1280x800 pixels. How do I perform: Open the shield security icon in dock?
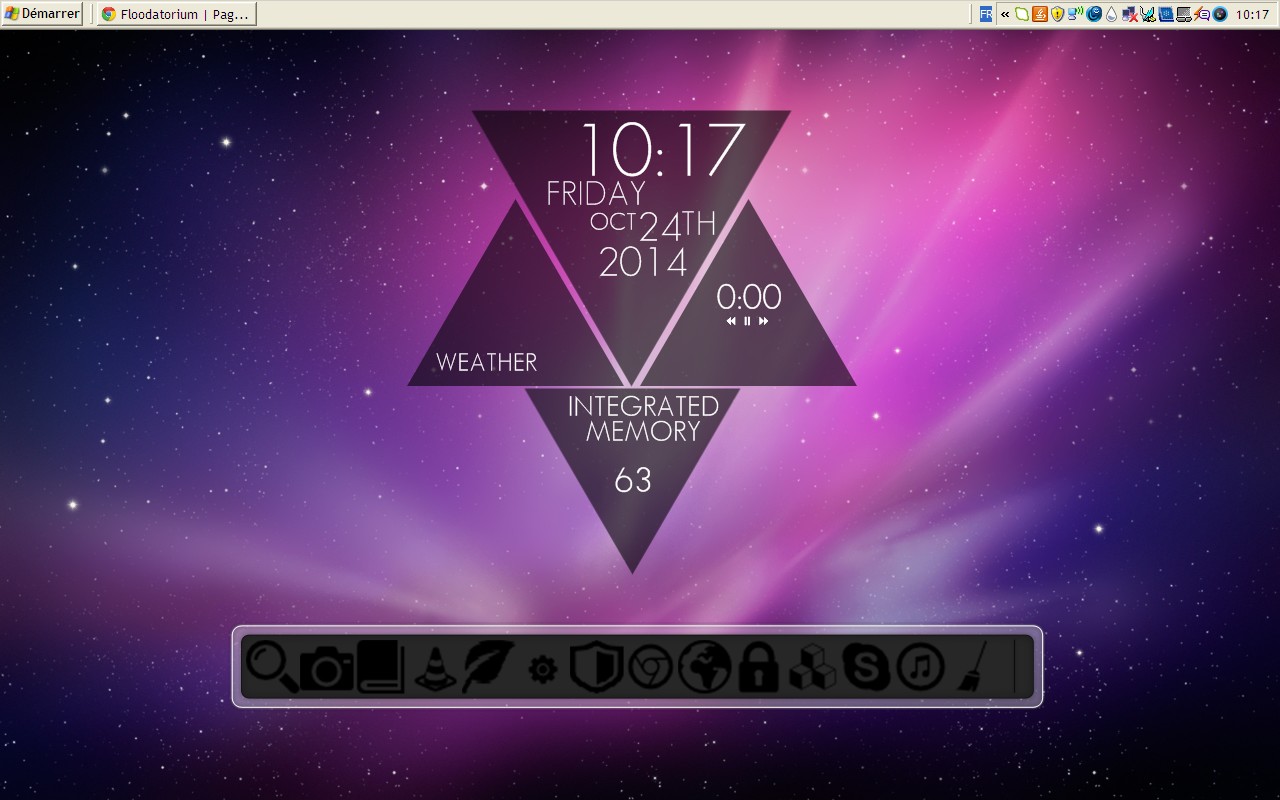(x=595, y=667)
